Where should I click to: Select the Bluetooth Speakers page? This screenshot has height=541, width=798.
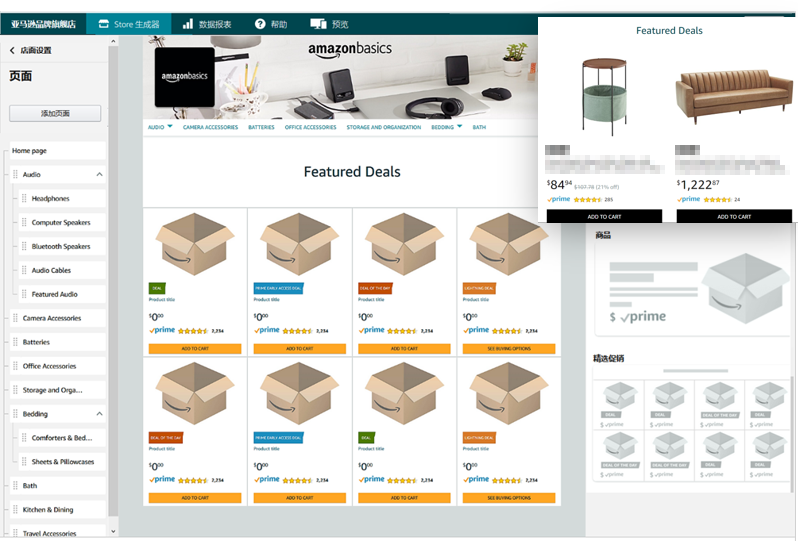62,246
